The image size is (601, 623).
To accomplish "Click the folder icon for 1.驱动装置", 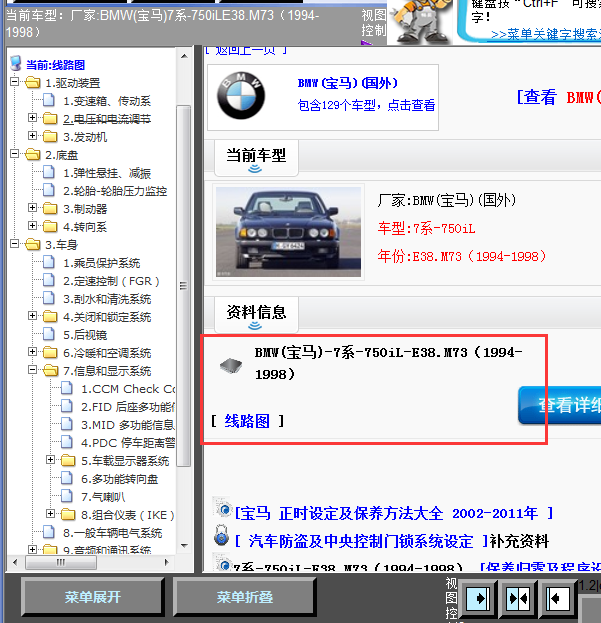I will (33, 83).
